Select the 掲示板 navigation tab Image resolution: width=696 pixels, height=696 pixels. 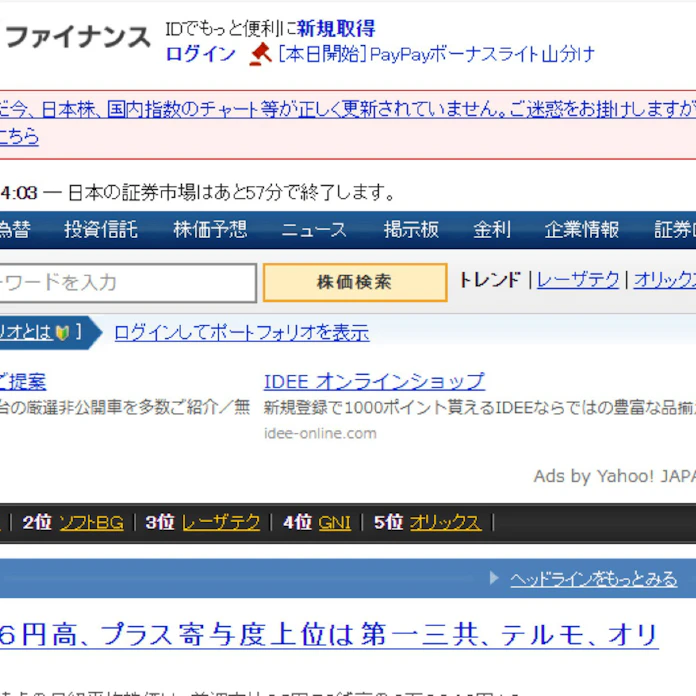click(x=411, y=229)
